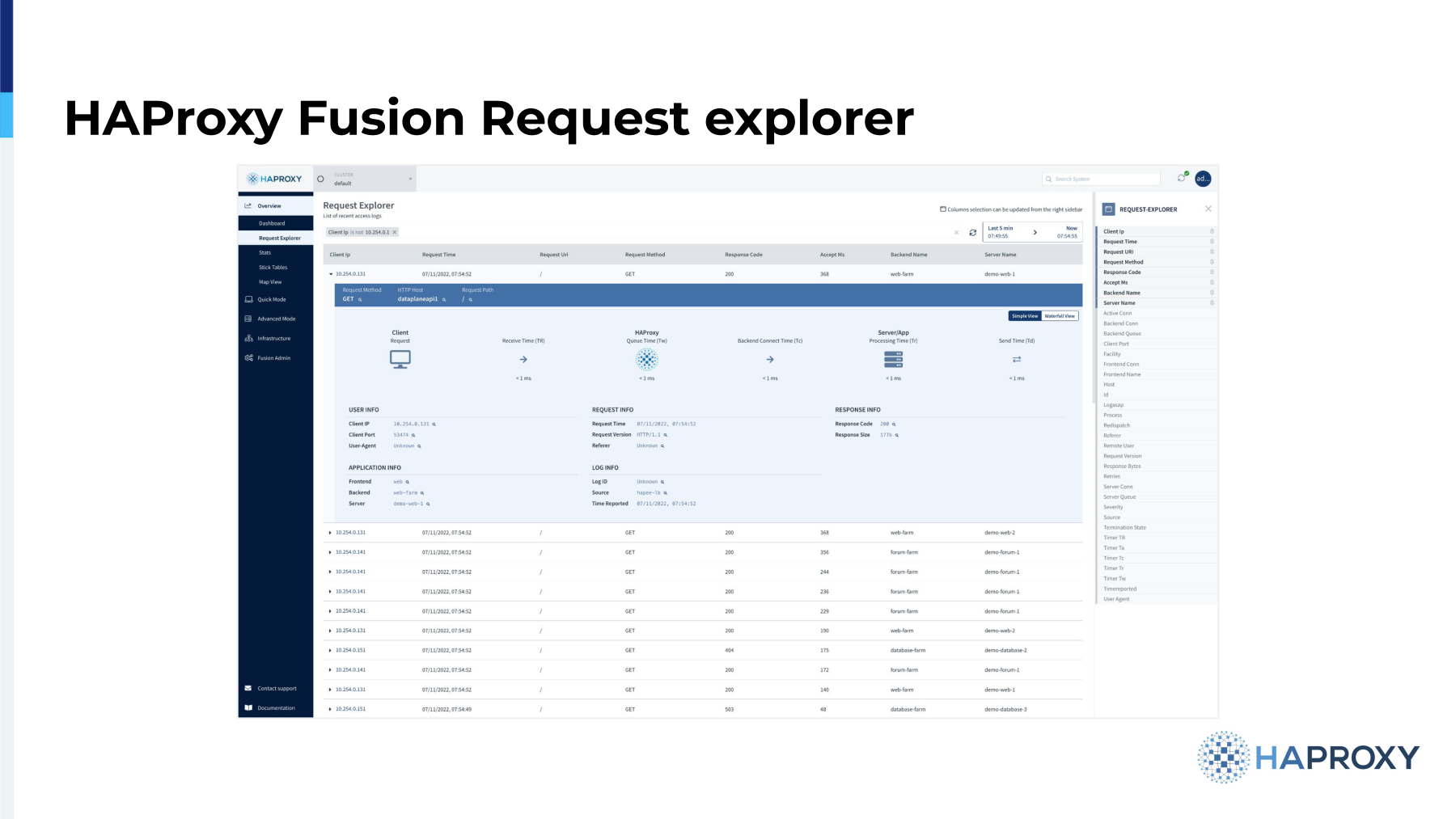The image size is (1456, 819).
Task: Open the Cluster default dropdown
Action: pyautogui.click(x=365, y=179)
